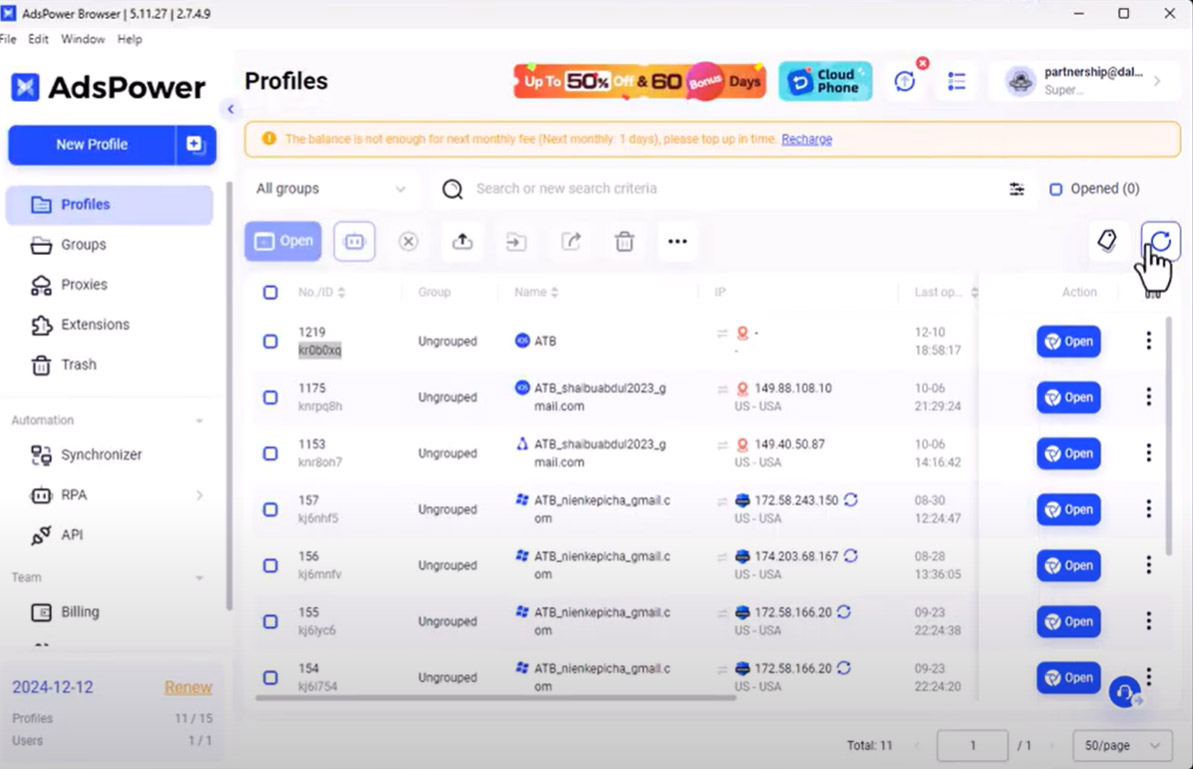Open the File menu
This screenshot has width=1193, height=769.
[8, 39]
